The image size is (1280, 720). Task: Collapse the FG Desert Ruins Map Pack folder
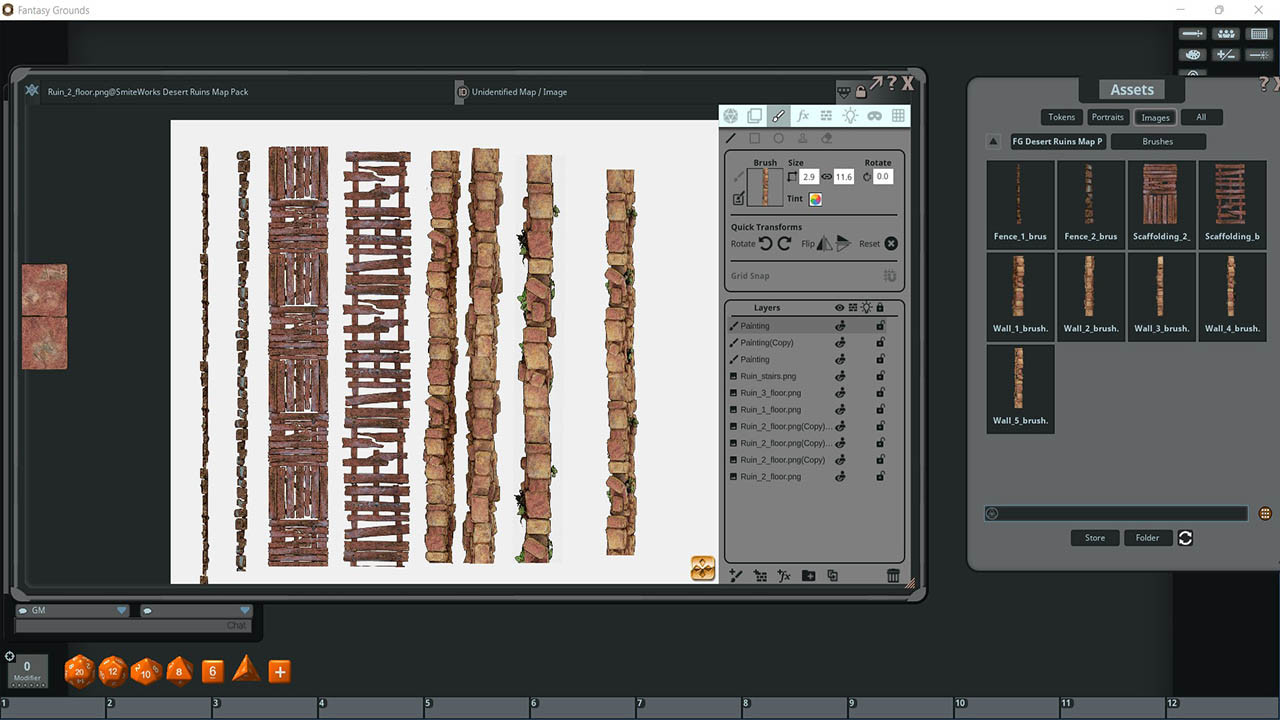(992, 141)
